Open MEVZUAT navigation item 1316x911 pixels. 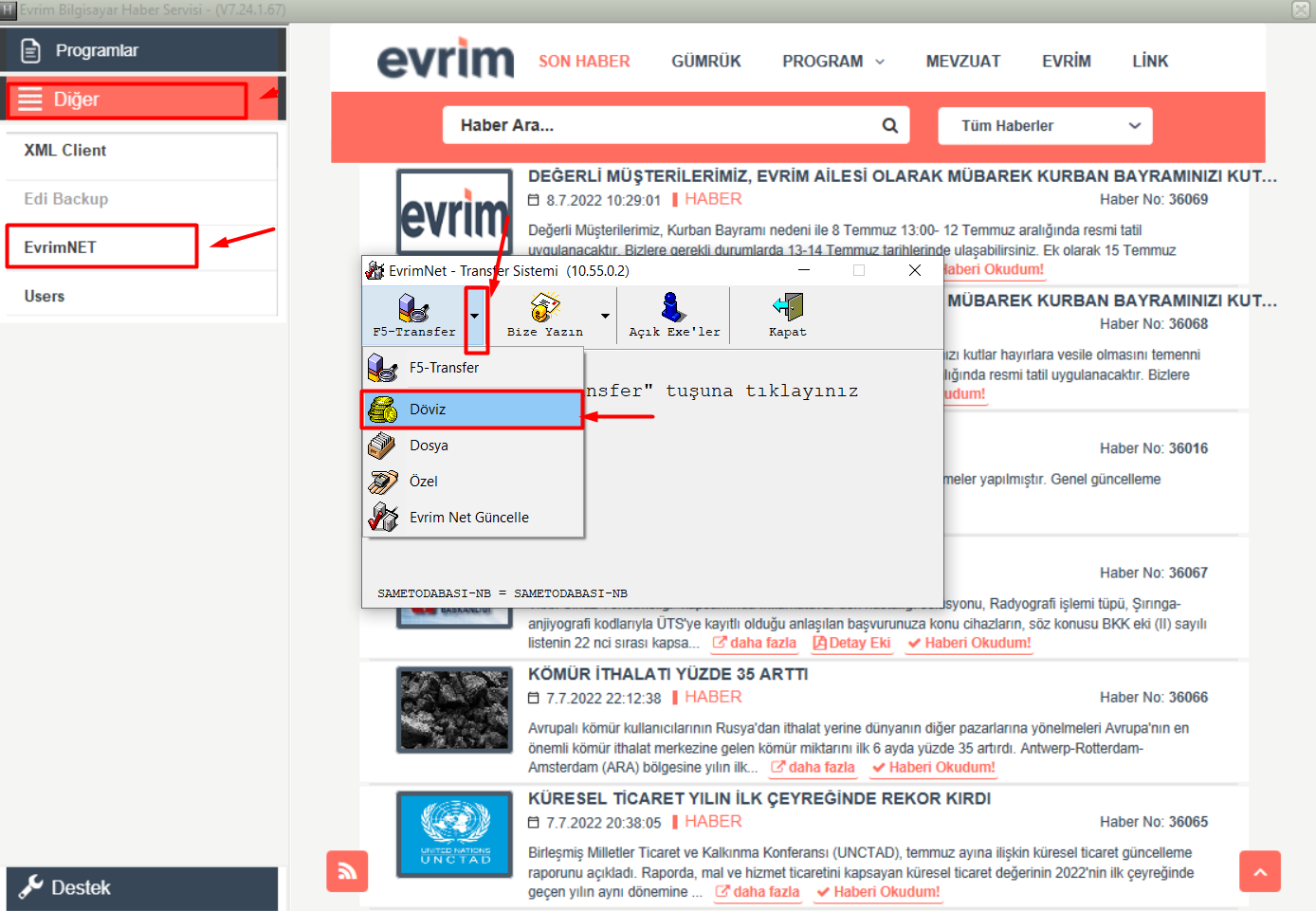[963, 62]
